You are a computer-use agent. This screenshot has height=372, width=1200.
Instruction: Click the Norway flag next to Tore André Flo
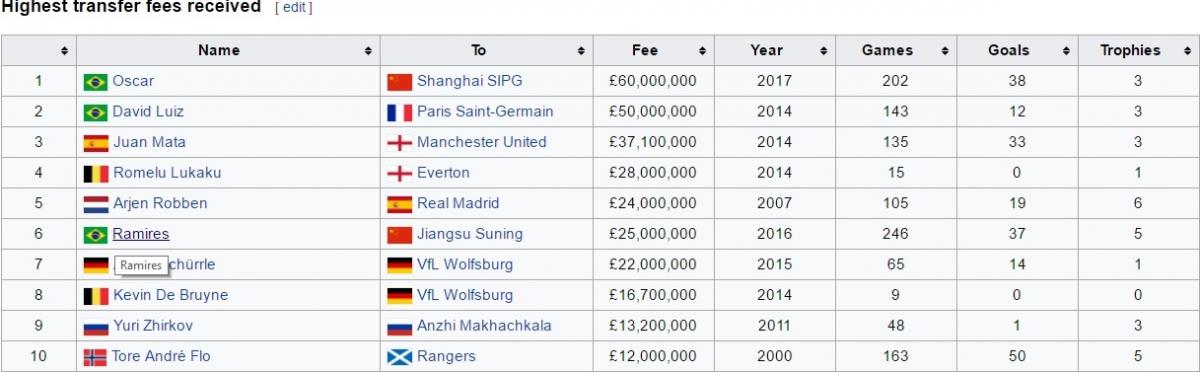coord(96,356)
